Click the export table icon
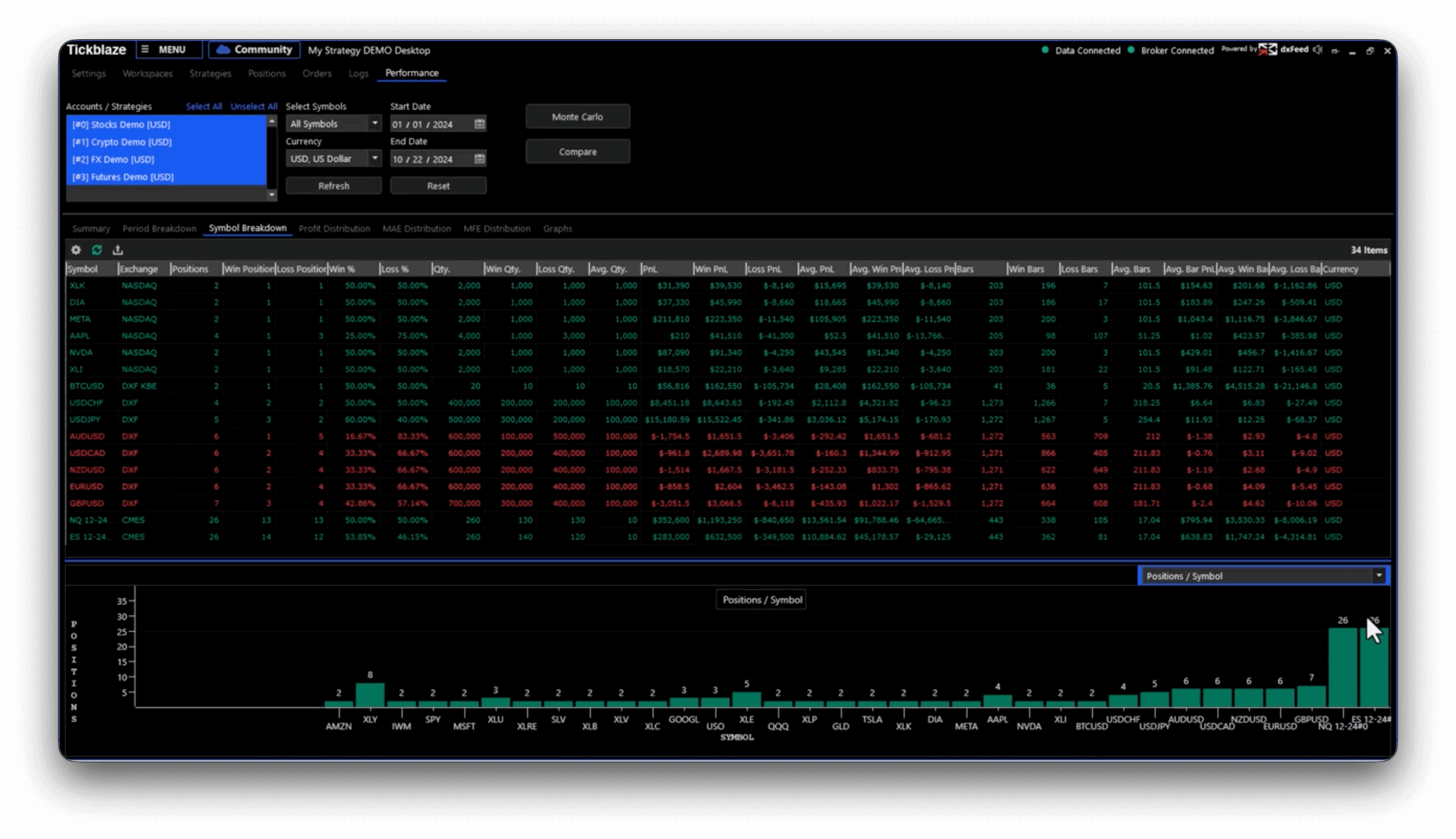Screen dimensions: 1456x839 click(118, 250)
